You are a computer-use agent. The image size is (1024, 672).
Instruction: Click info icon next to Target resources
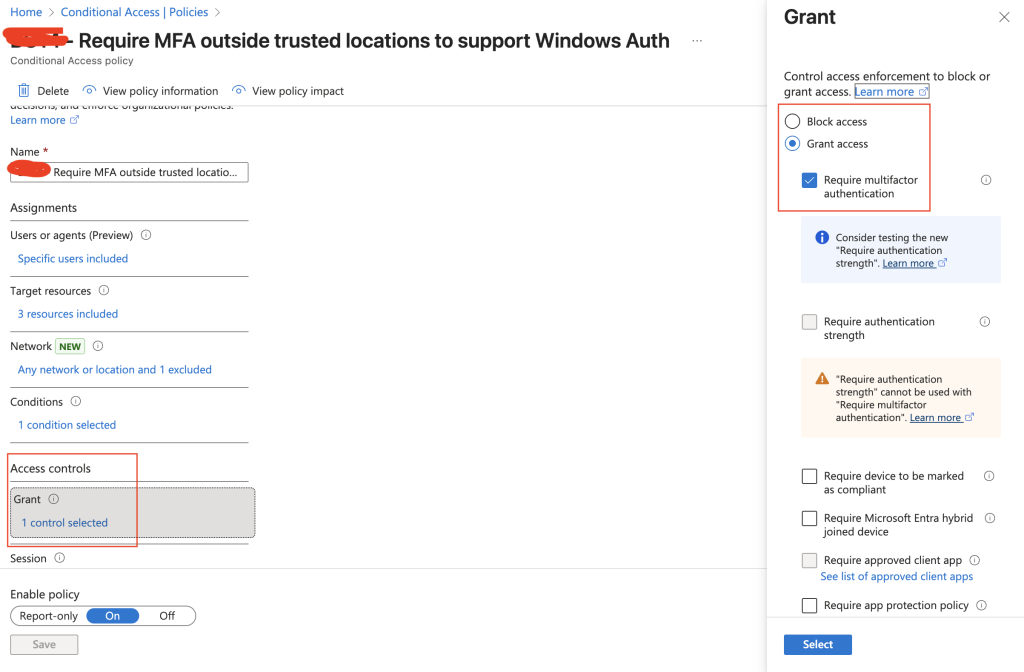(x=104, y=291)
